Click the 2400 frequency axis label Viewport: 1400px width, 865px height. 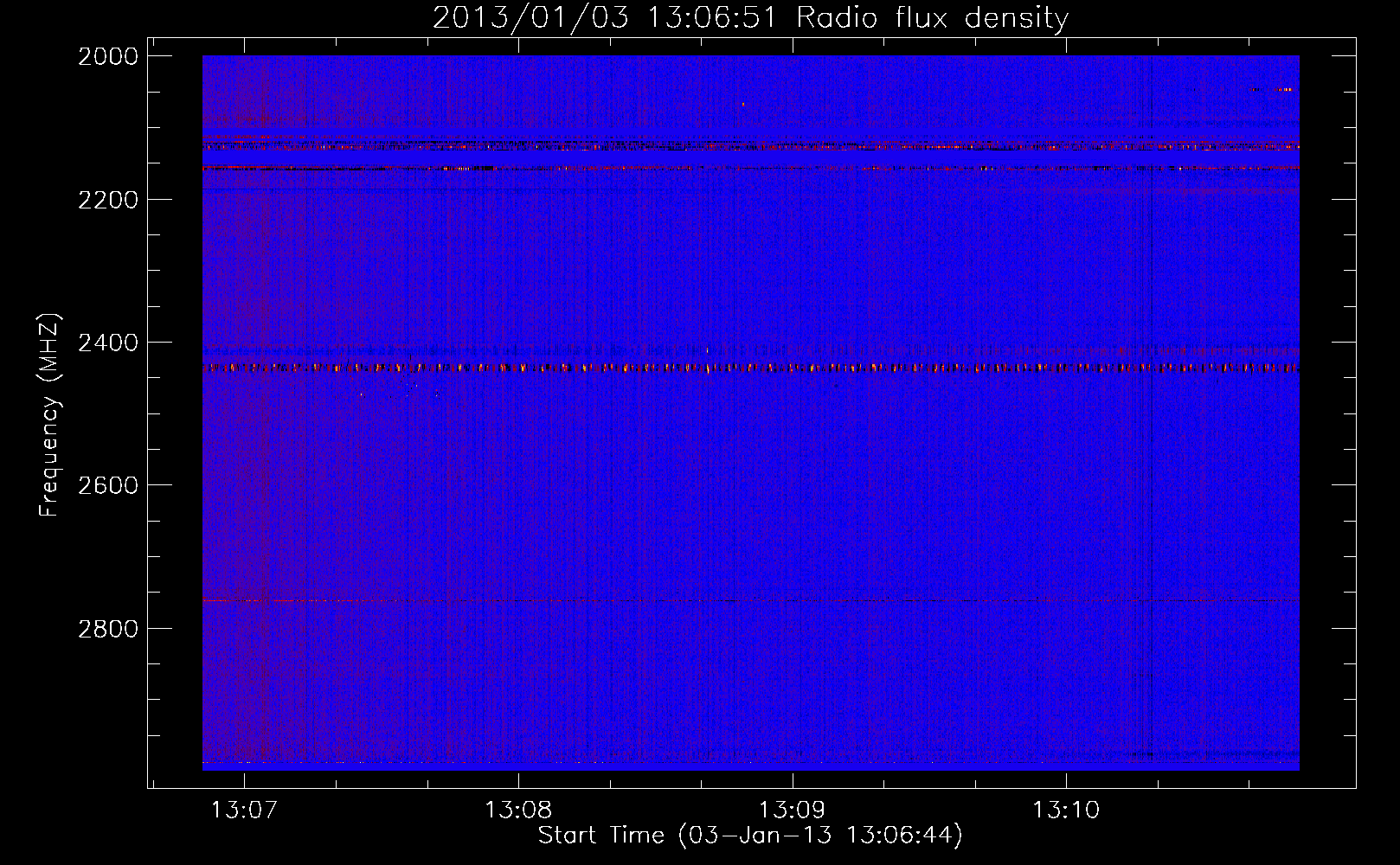click(108, 343)
